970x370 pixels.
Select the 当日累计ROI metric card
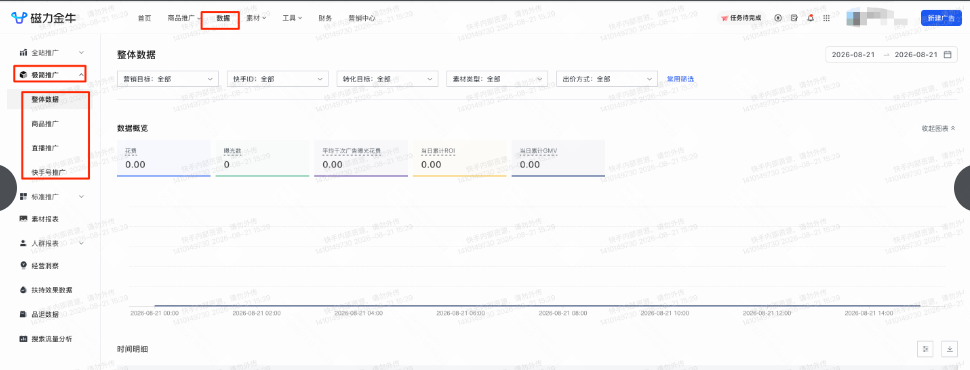pyautogui.click(x=460, y=159)
